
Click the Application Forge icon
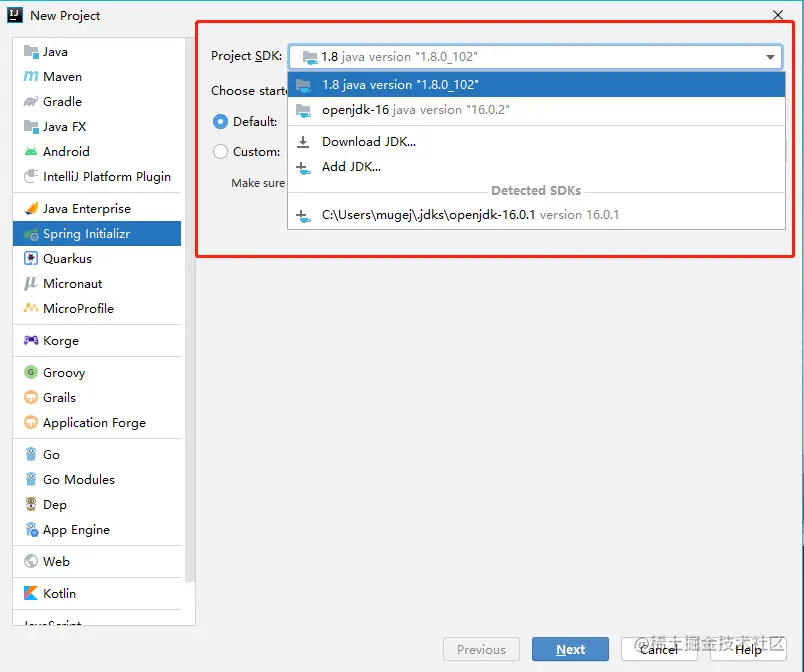pos(31,422)
